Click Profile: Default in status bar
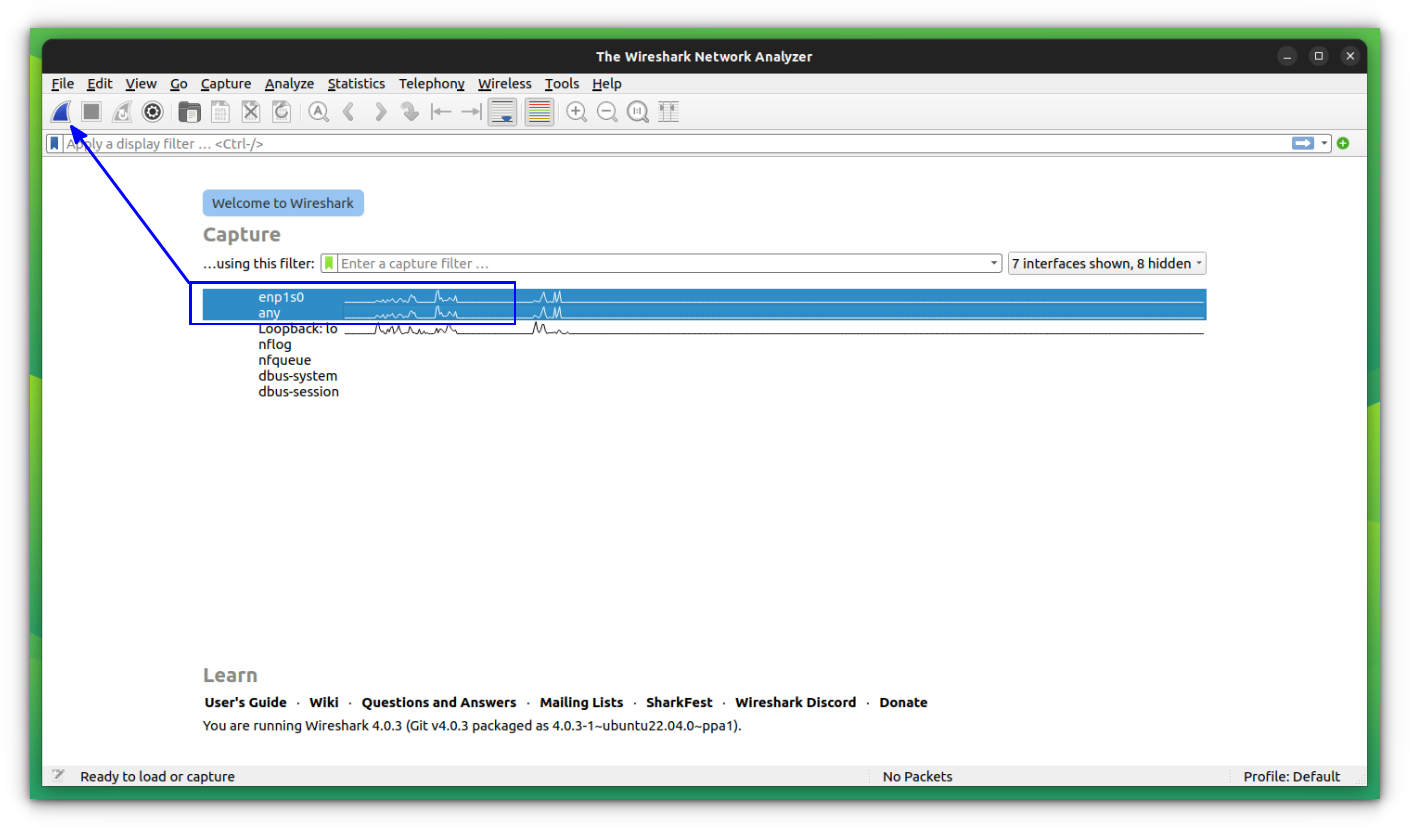Screen dimensions: 1410x831 pyautogui.click(x=1291, y=776)
